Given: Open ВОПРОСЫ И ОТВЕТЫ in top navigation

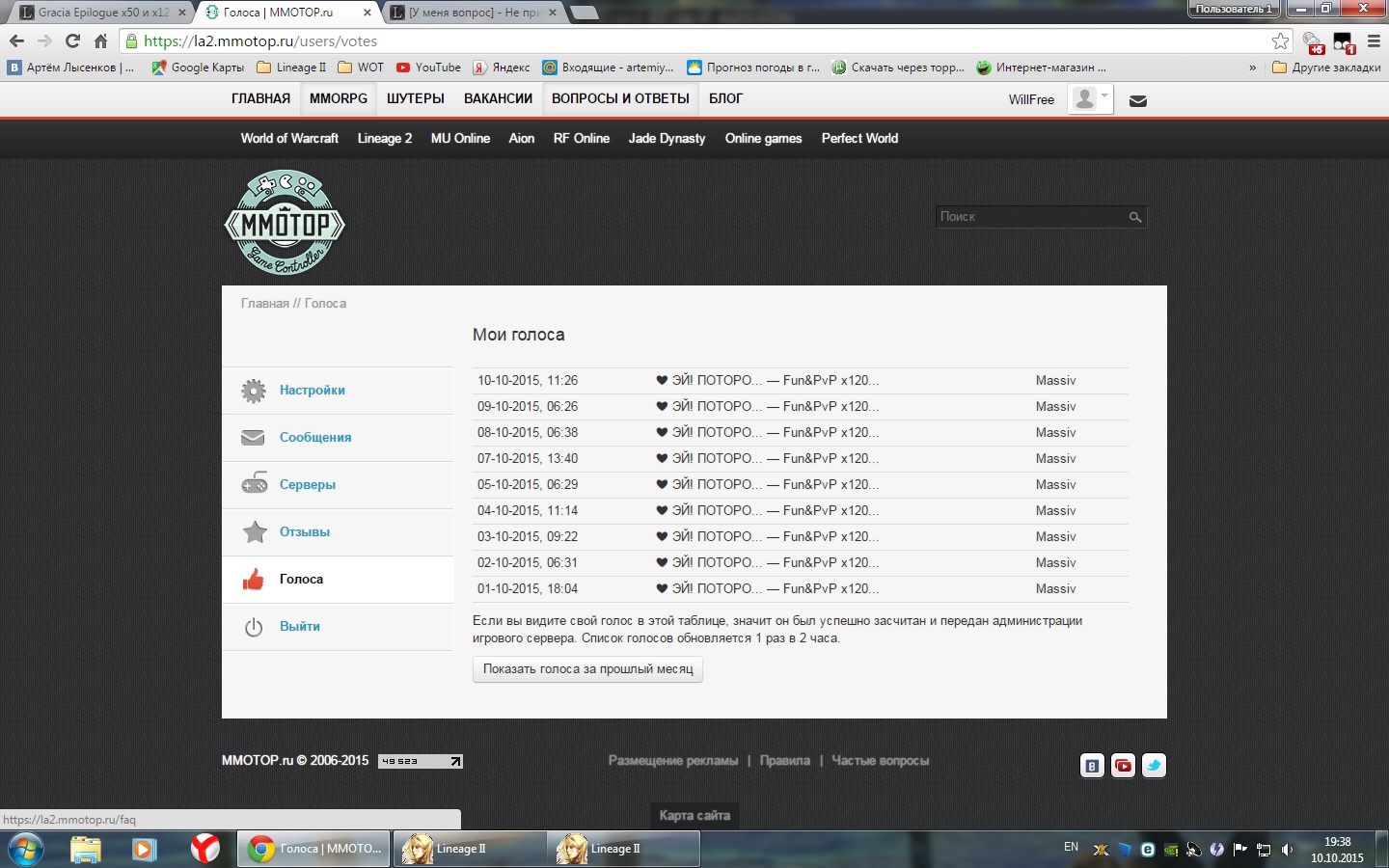Looking at the screenshot, I should pos(620,98).
